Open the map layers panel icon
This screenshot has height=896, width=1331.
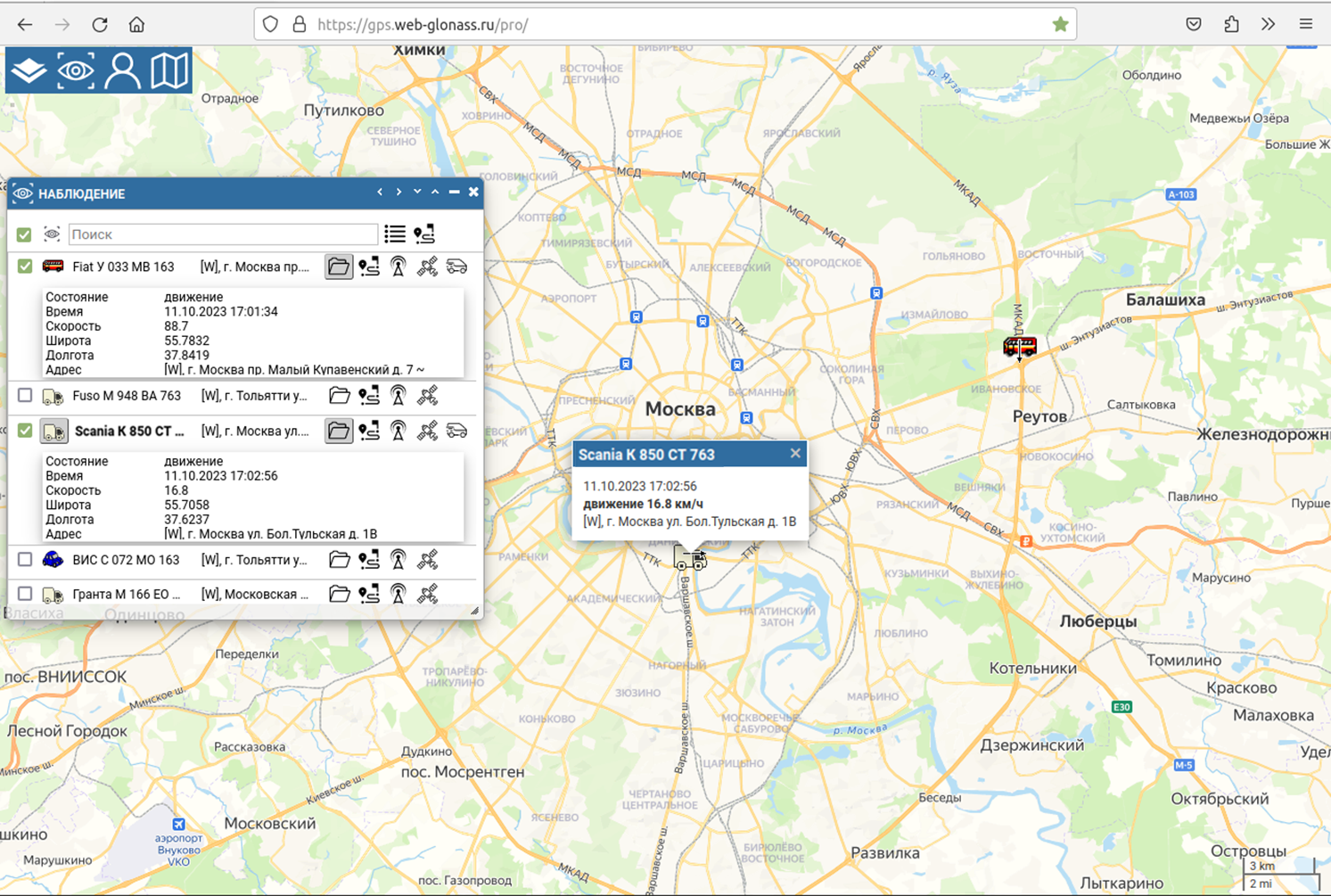(x=29, y=70)
